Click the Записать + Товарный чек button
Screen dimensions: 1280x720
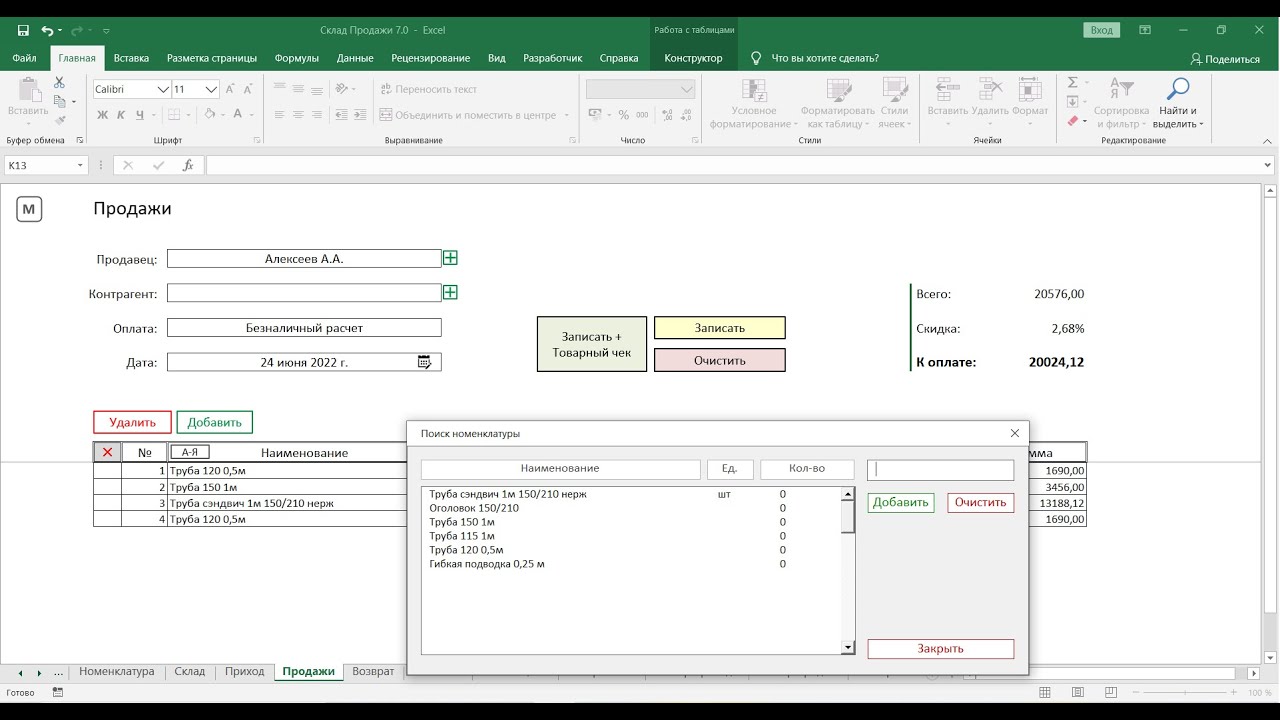(x=592, y=344)
